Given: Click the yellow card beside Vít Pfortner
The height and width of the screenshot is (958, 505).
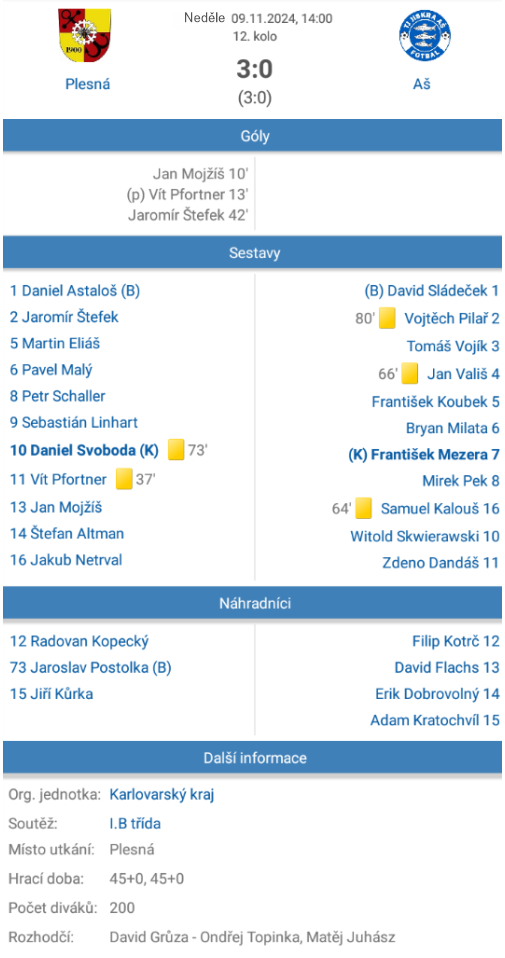Looking at the screenshot, I should tap(124, 478).
